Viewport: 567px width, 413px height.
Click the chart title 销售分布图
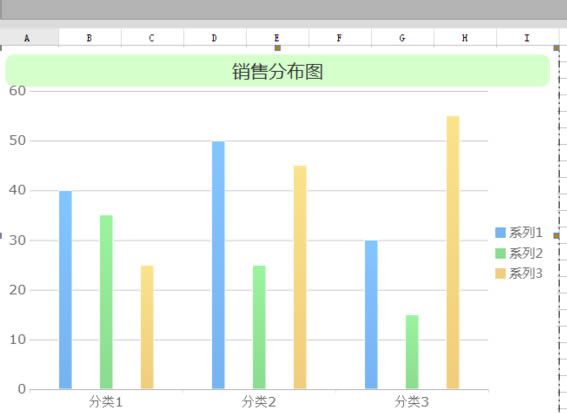(277, 71)
